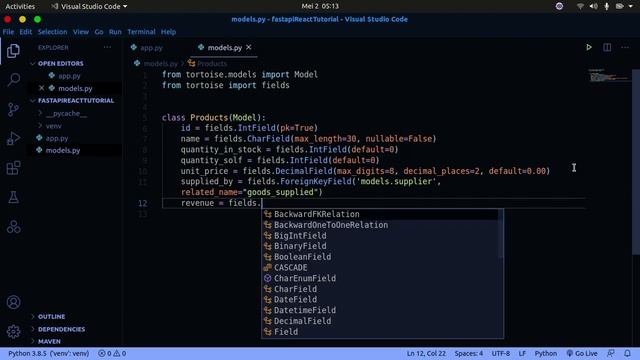
Task: Open errors and warnings problems indicator
Action: coord(112,353)
